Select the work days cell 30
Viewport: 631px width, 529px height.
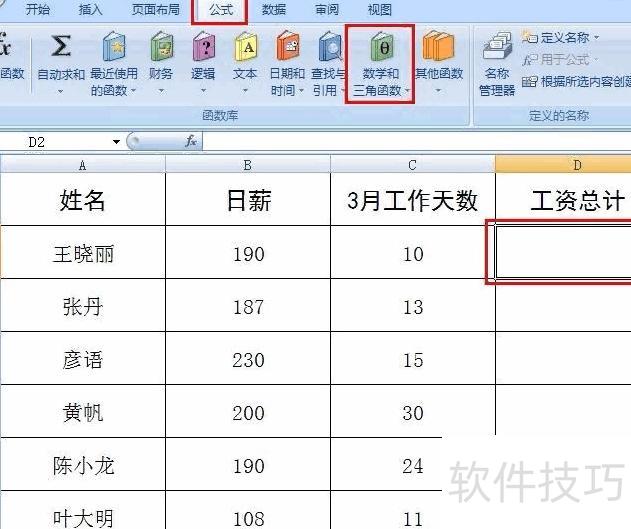[412, 412]
